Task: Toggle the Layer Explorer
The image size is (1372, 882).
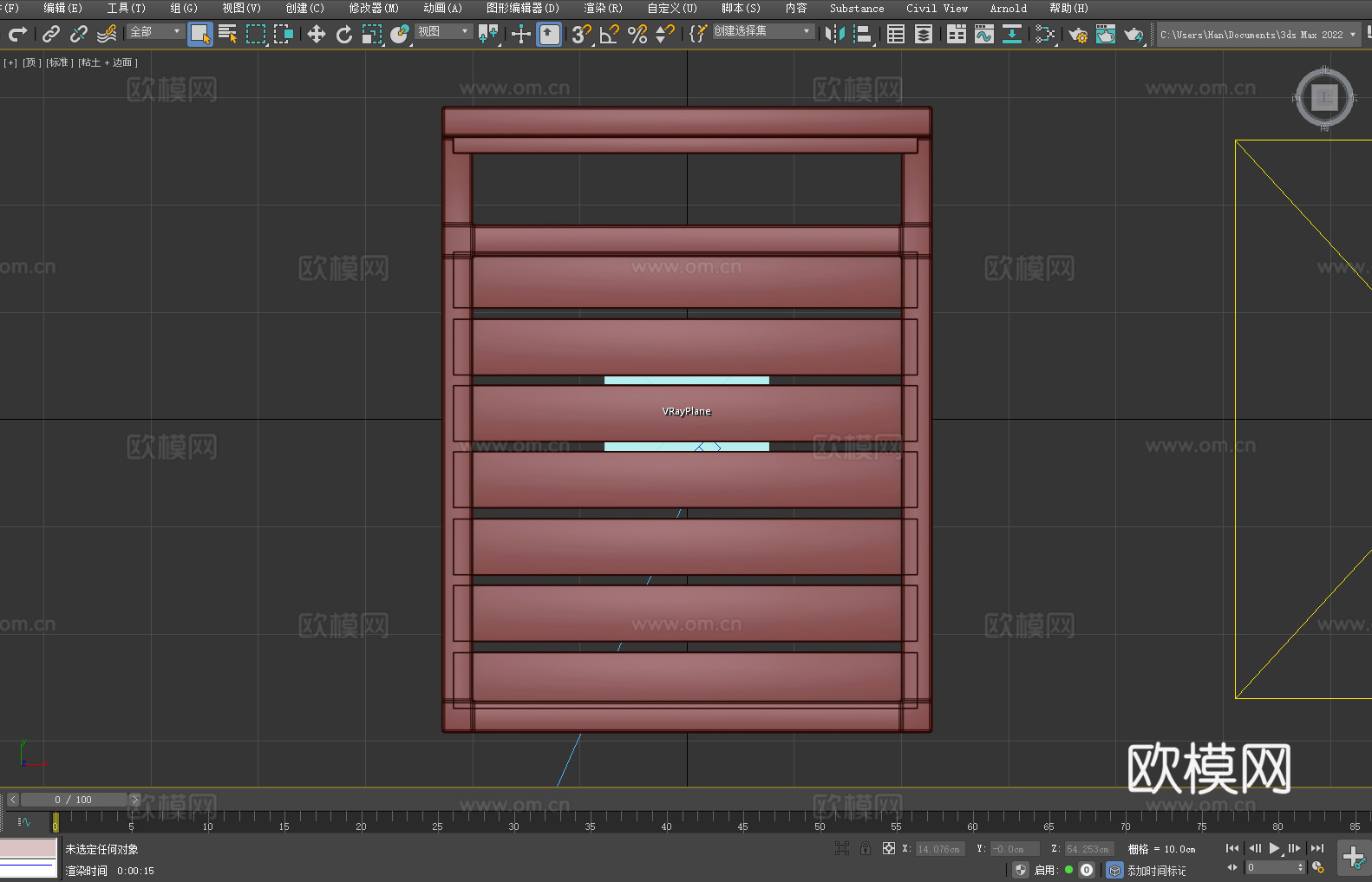Action: click(924, 34)
